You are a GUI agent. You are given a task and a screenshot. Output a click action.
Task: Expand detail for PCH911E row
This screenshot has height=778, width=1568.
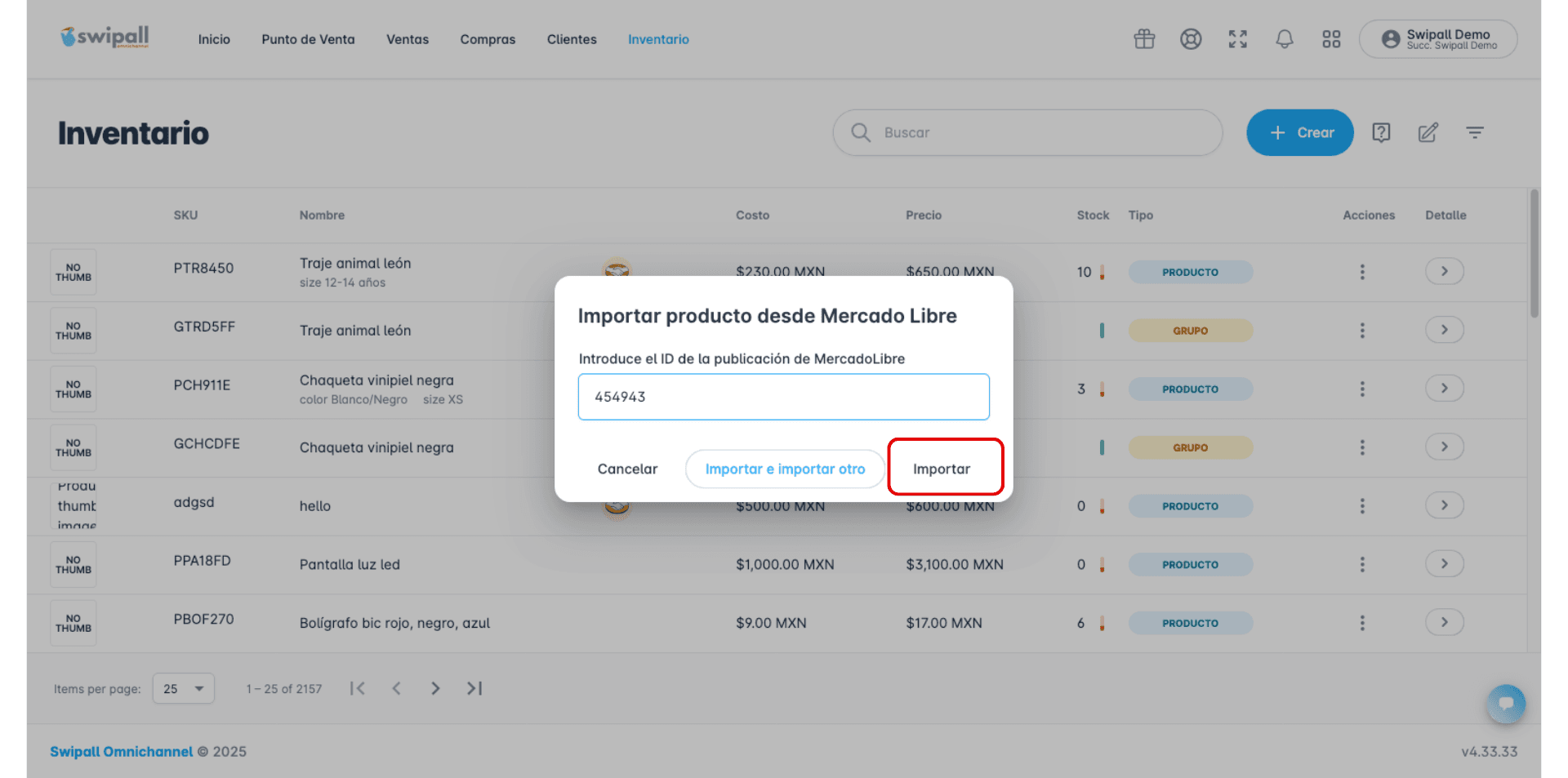1444,389
